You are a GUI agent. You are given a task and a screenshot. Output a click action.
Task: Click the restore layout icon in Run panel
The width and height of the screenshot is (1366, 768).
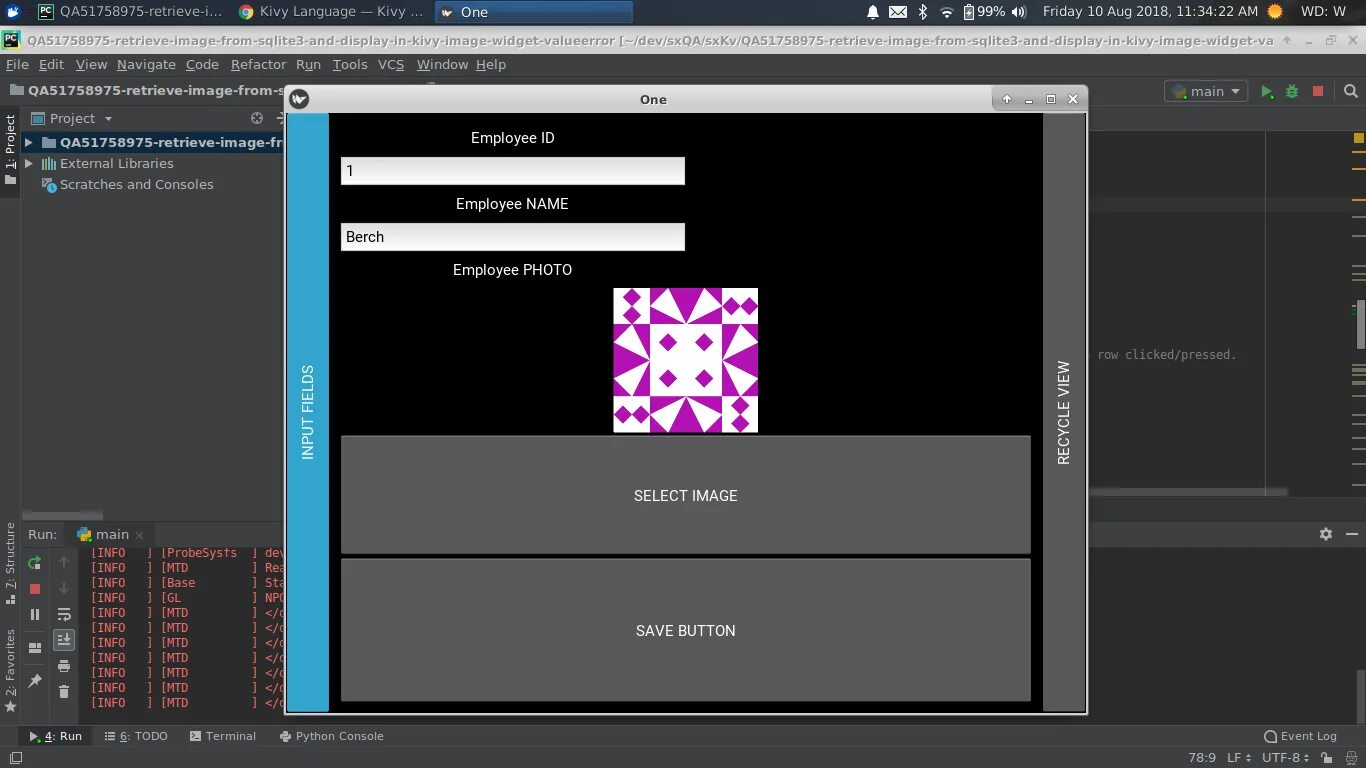tap(35, 647)
